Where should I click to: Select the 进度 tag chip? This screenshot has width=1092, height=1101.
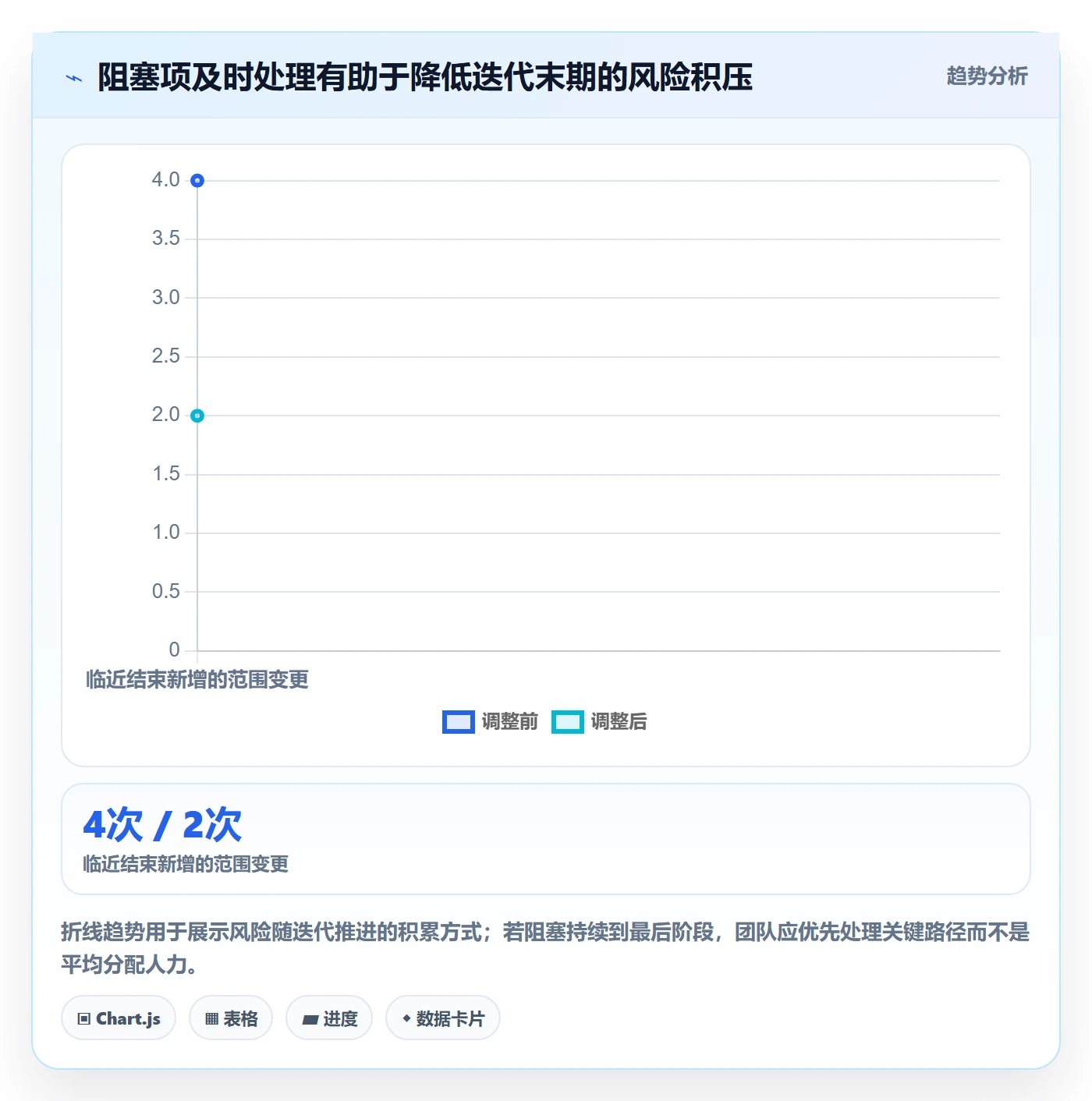coord(329,1018)
